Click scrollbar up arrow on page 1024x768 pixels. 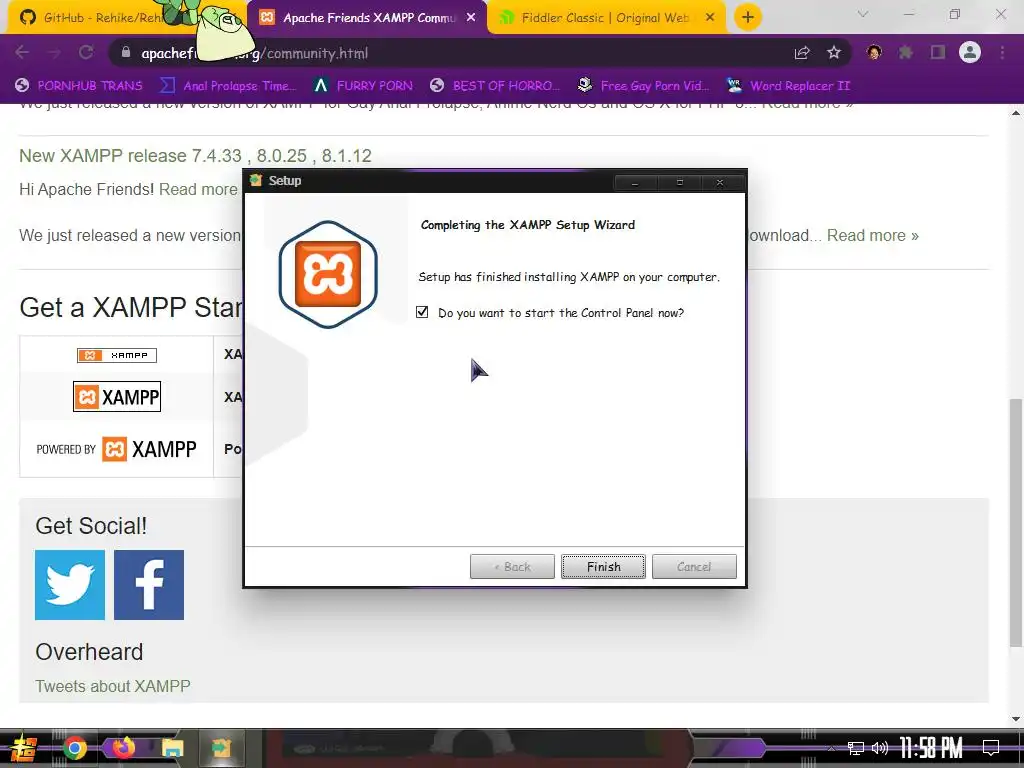tap(1016, 113)
